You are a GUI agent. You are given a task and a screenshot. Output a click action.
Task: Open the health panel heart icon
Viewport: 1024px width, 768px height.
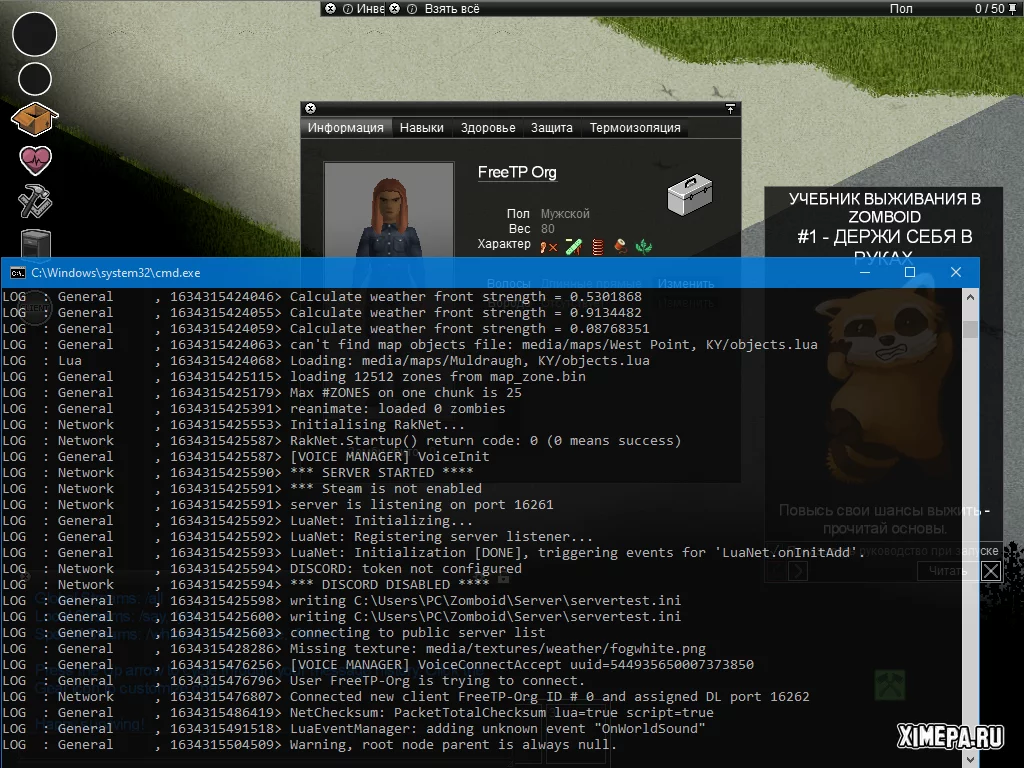point(35,160)
